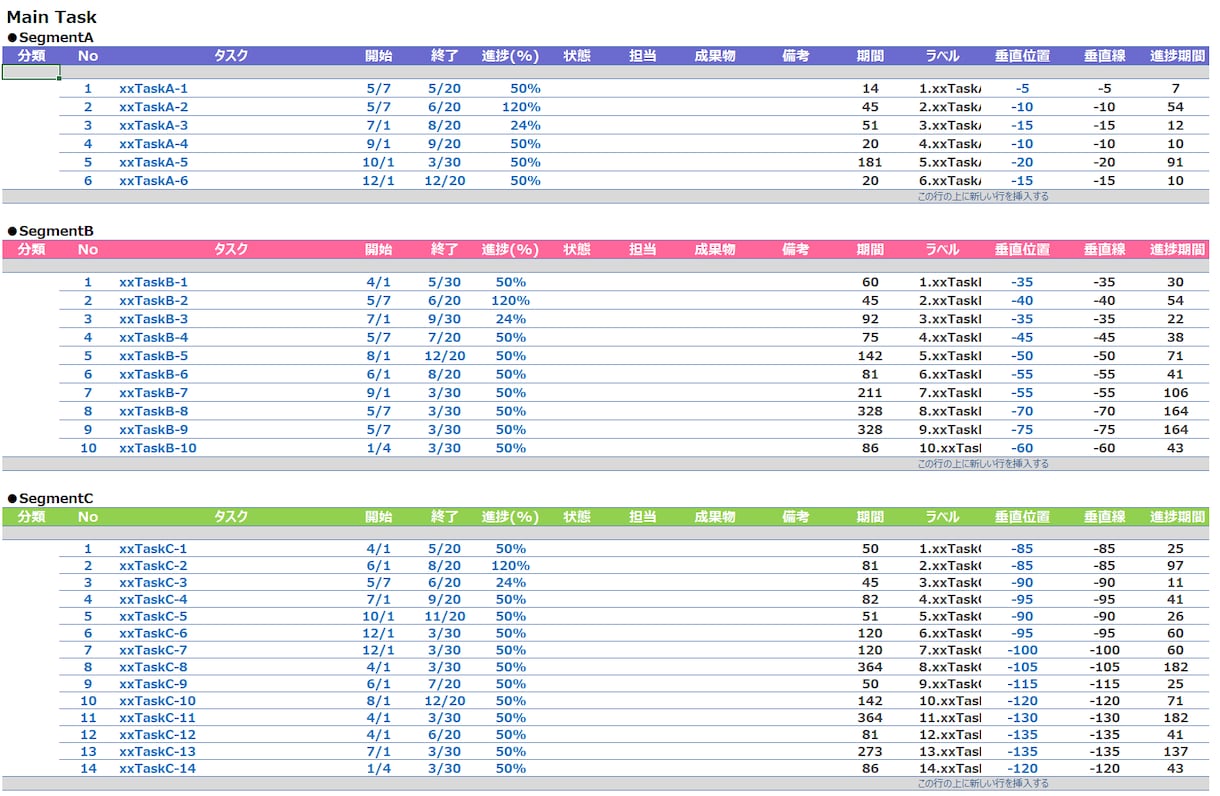The width and height of the screenshot is (1220, 796).
Task: Select end date 12/20 of xxTaskB-5
Action: click(x=445, y=356)
